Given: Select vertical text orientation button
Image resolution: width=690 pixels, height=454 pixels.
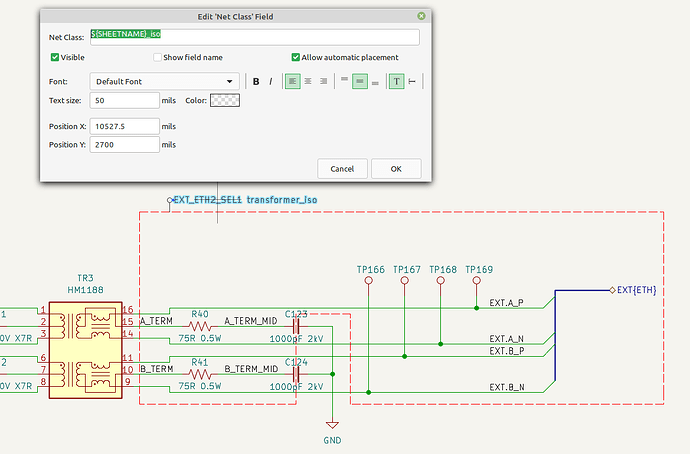Looking at the screenshot, I should (412, 81).
